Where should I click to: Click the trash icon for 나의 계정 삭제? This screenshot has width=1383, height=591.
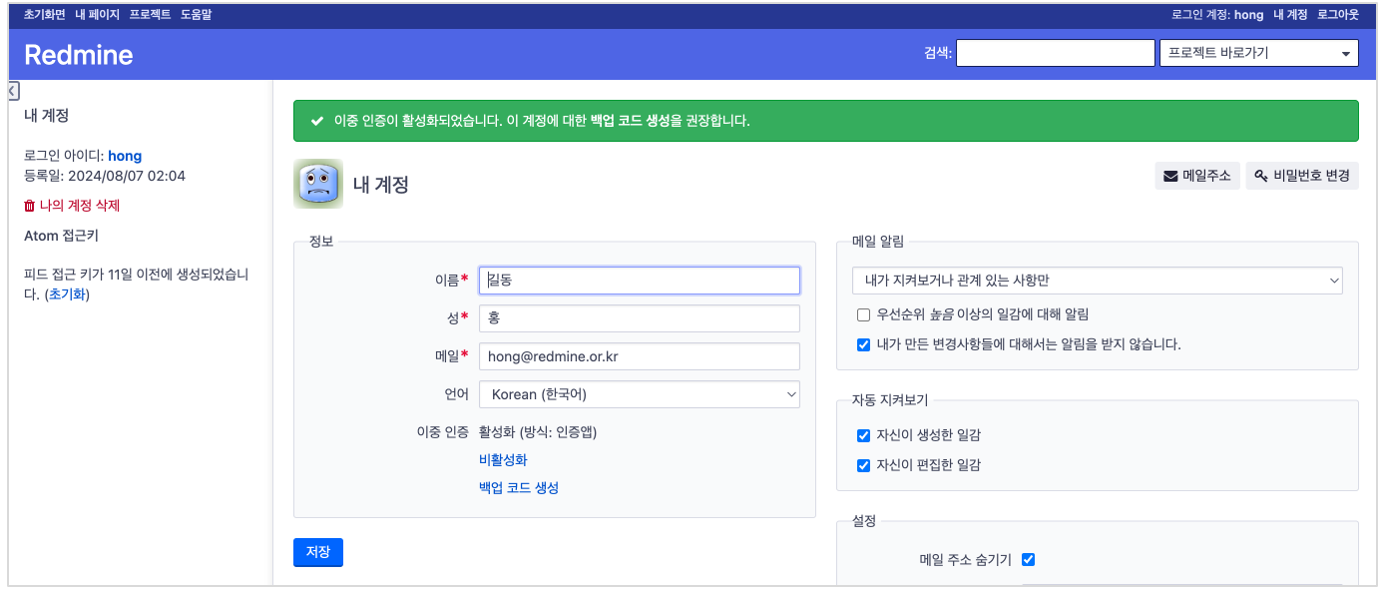pyautogui.click(x=29, y=206)
